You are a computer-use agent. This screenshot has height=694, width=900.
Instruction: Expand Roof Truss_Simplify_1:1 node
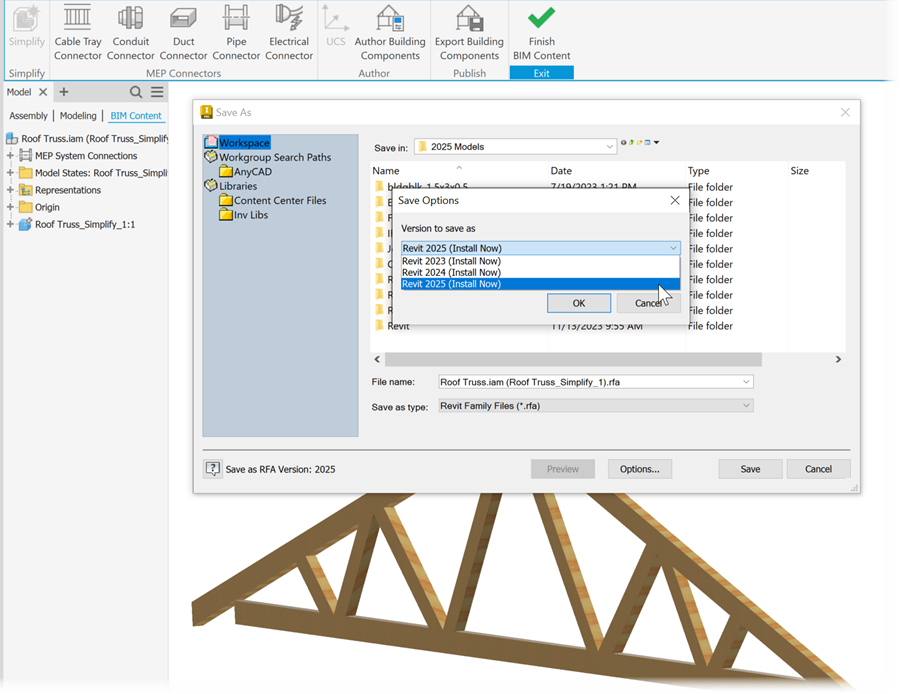point(10,224)
